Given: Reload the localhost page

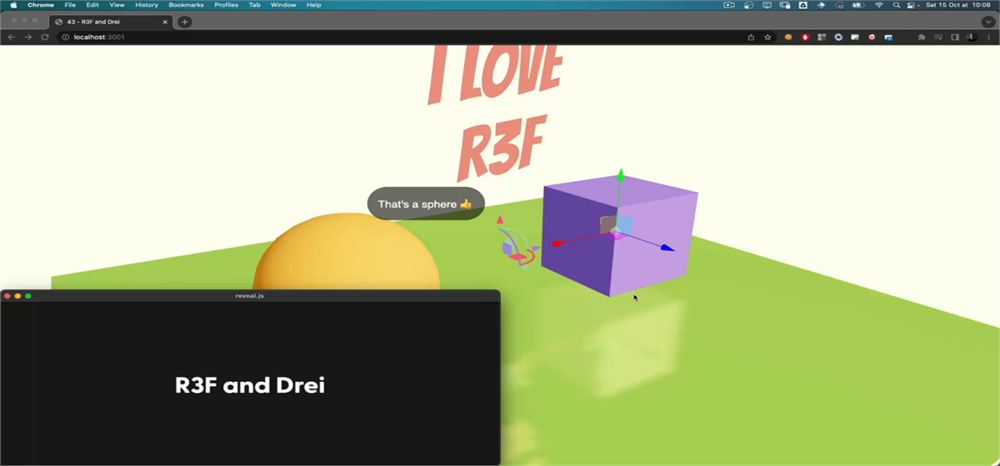Looking at the screenshot, I should [x=45, y=37].
